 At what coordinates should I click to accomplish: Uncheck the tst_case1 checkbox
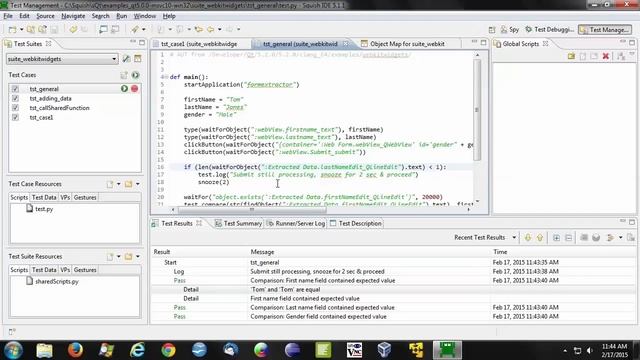pyautogui.click(x=15, y=118)
